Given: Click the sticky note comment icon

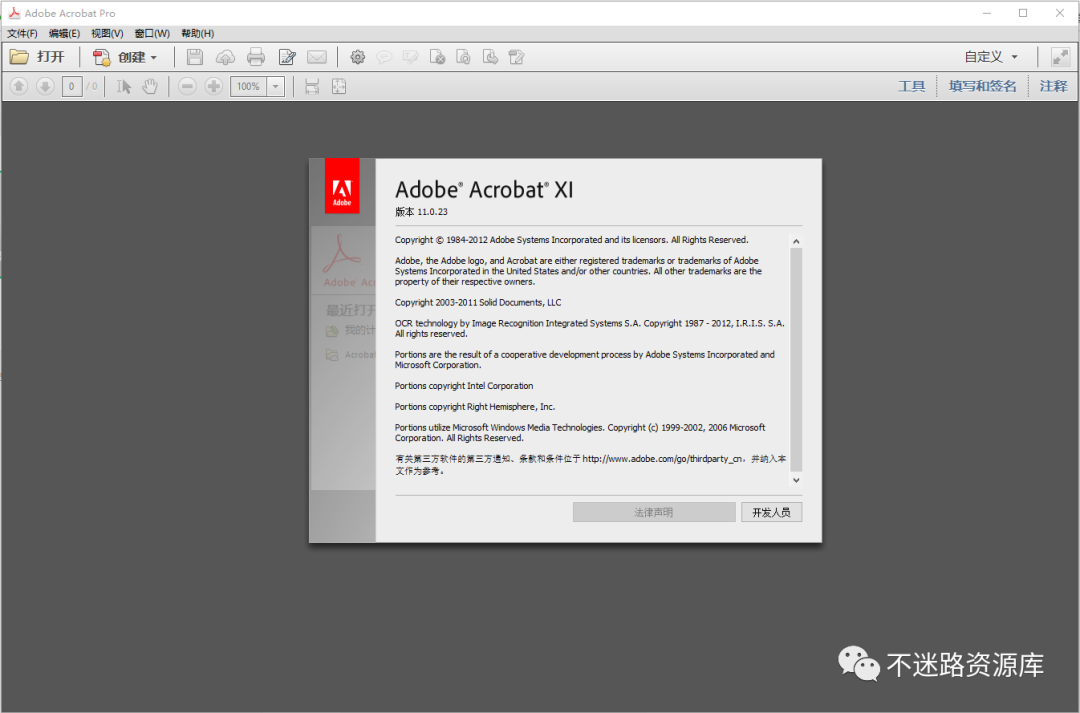Looking at the screenshot, I should (384, 57).
